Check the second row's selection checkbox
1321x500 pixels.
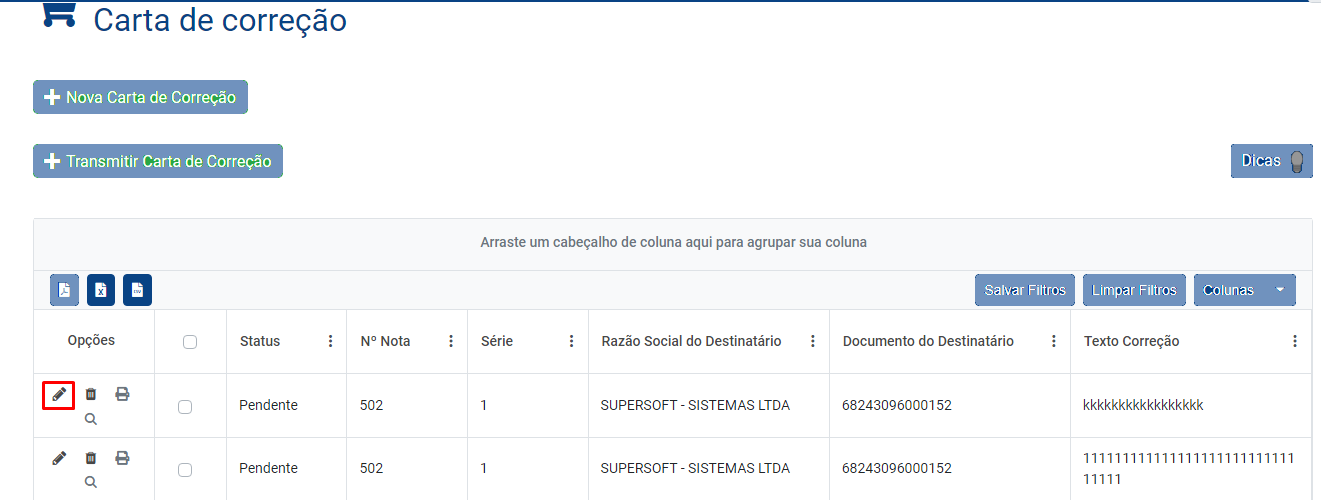tap(185, 469)
